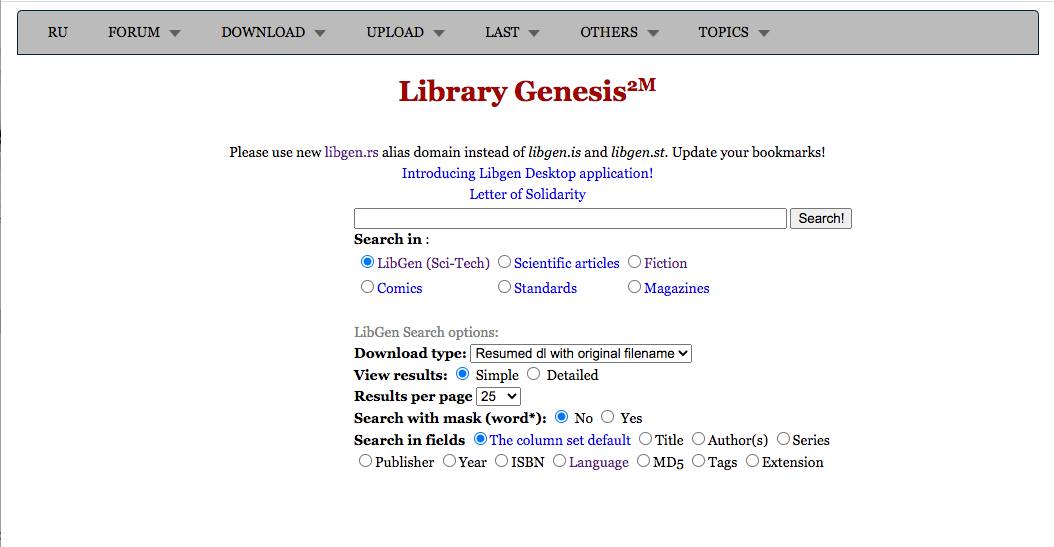Select the Fiction search option
Image resolution: width=1054 pixels, height=547 pixels.
pyautogui.click(x=635, y=262)
